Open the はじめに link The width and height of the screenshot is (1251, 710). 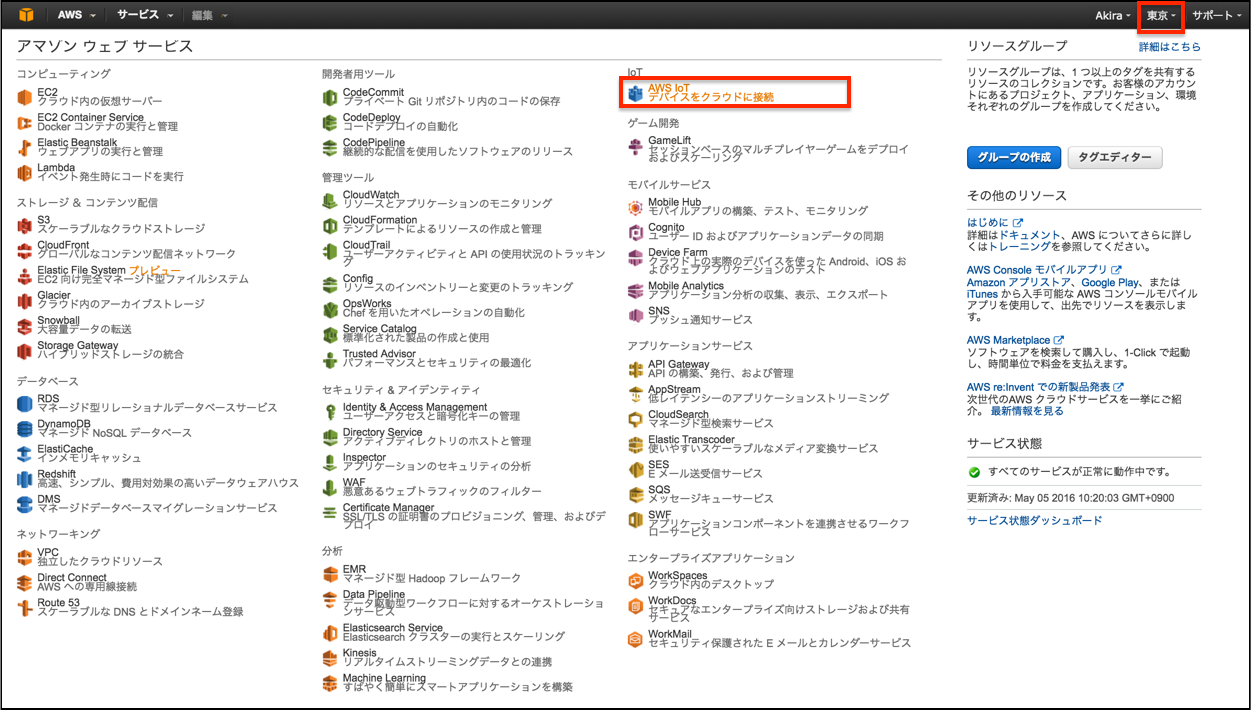click(994, 222)
